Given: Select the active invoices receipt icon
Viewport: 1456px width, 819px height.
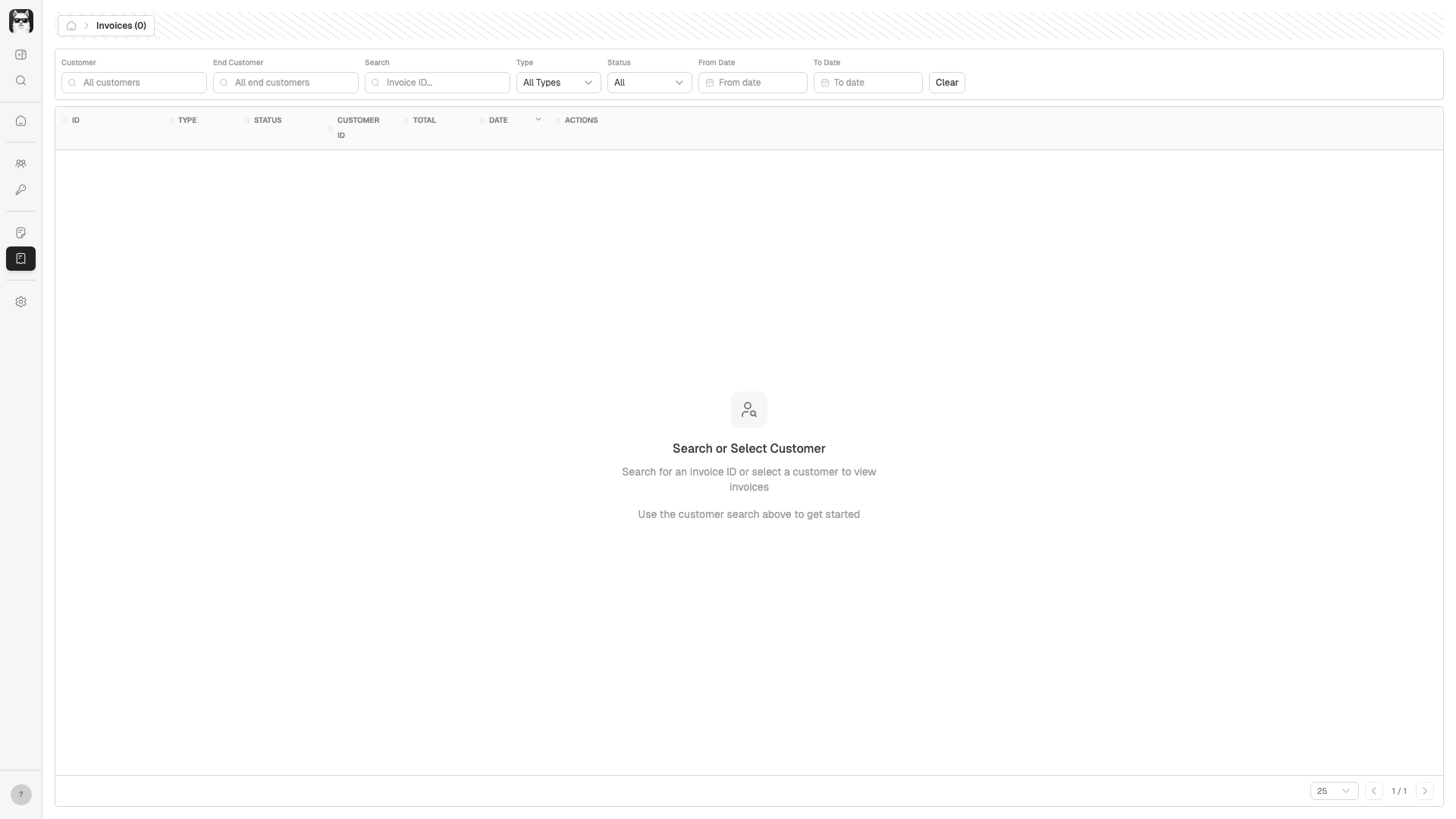Looking at the screenshot, I should (x=20, y=259).
